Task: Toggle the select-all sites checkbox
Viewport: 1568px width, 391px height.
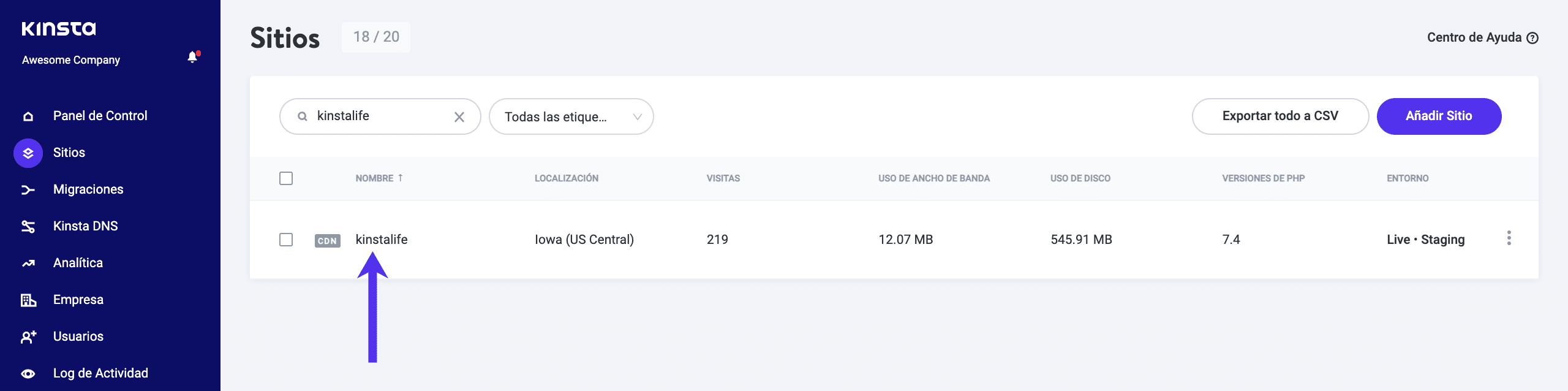Action: [286, 178]
